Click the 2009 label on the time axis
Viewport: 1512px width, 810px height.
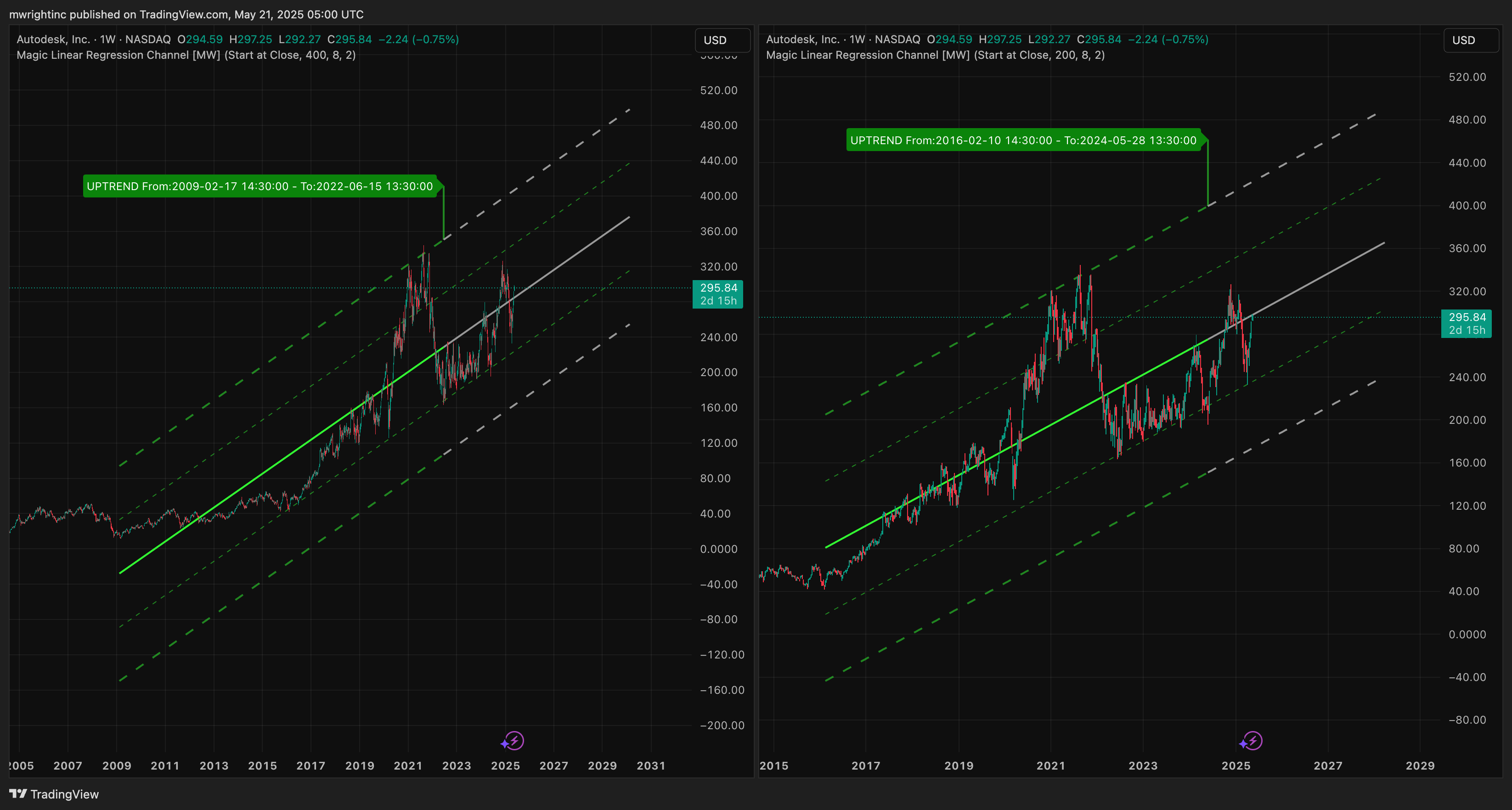click(117, 765)
